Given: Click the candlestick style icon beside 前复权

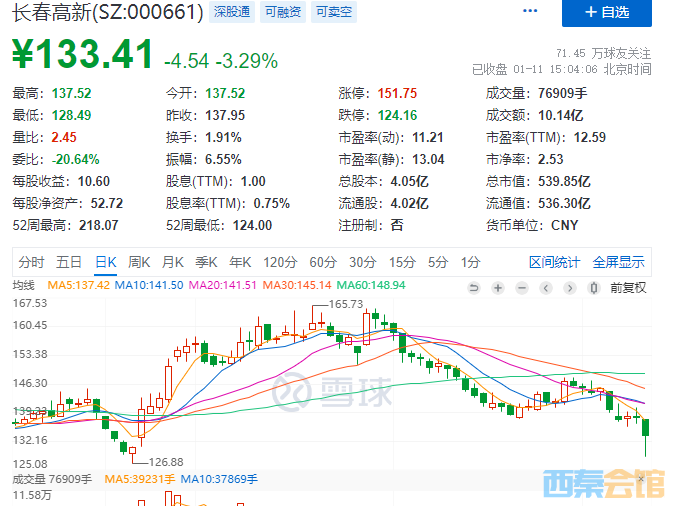Looking at the screenshot, I should click(594, 287).
